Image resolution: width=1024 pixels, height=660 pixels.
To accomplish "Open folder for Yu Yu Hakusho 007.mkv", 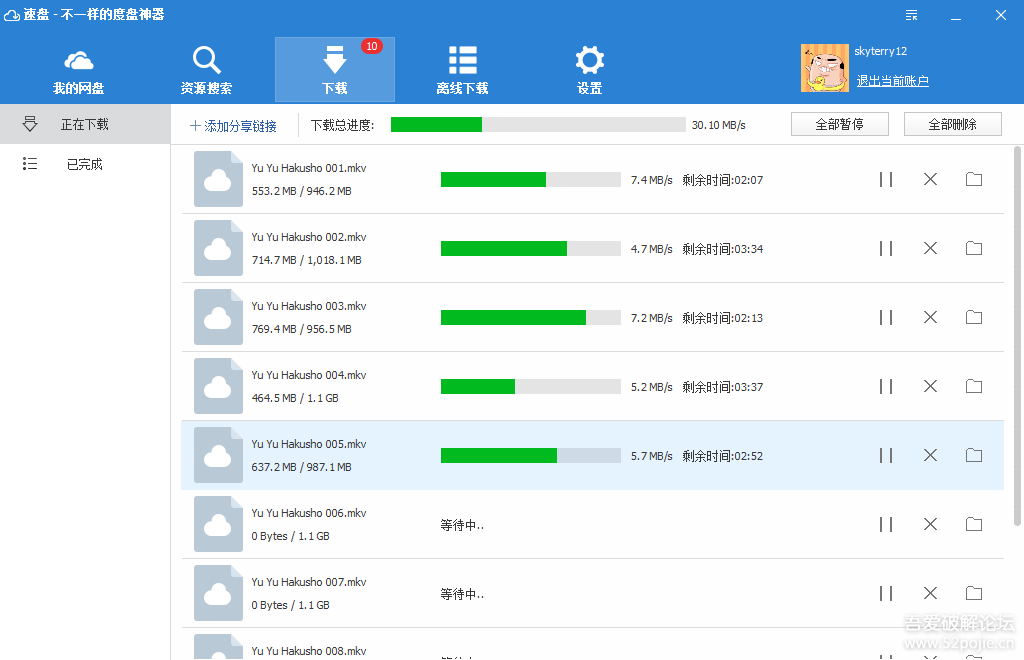I will click(x=974, y=593).
